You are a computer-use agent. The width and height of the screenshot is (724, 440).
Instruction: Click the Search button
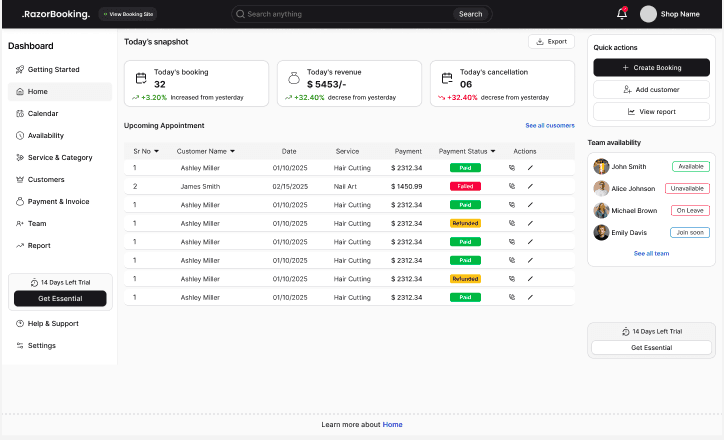(x=470, y=14)
